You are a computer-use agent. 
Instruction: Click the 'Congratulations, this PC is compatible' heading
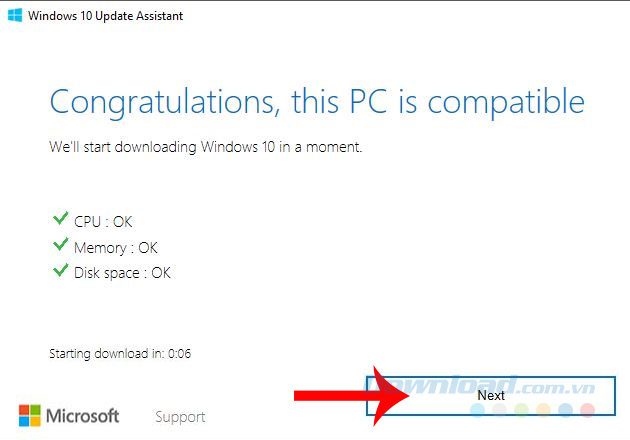point(316,102)
